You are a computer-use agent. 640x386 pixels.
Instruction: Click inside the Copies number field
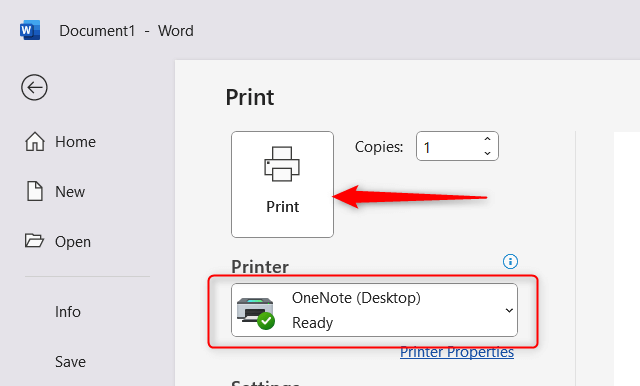click(x=449, y=146)
